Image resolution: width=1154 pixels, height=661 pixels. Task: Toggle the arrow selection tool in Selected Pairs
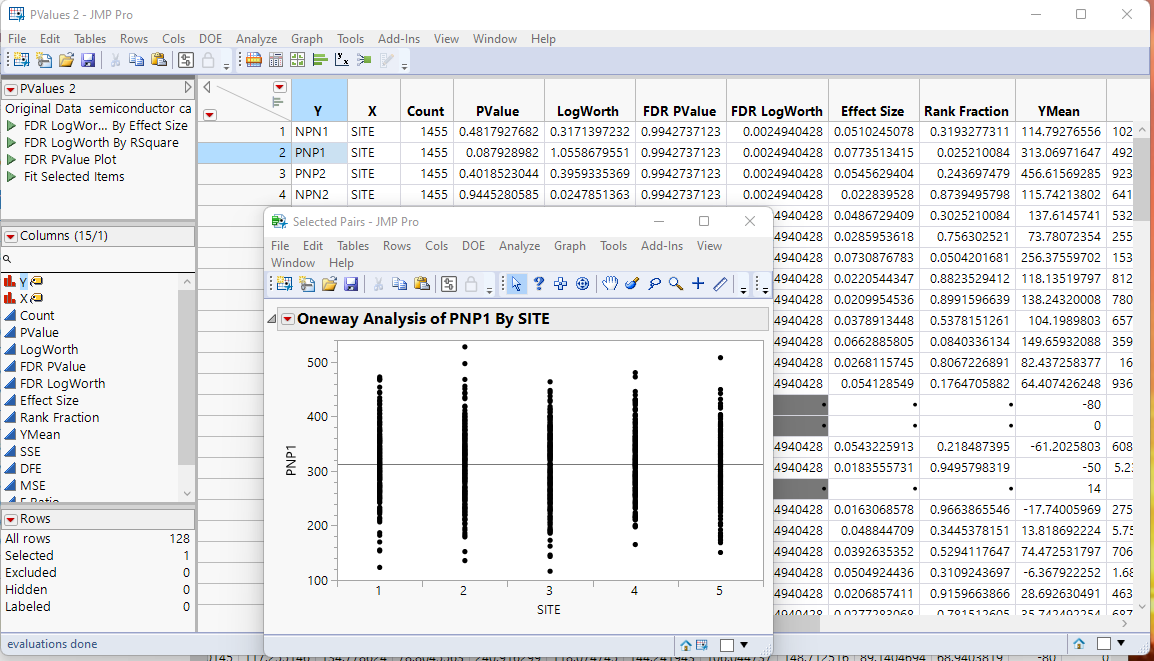[515, 284]
